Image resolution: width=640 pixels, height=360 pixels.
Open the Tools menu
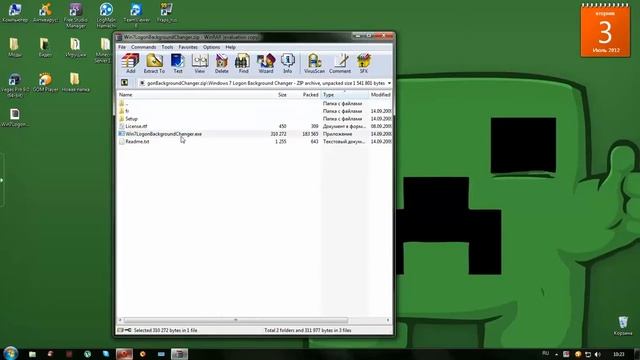pyautogui.click(x=167, y=47)
